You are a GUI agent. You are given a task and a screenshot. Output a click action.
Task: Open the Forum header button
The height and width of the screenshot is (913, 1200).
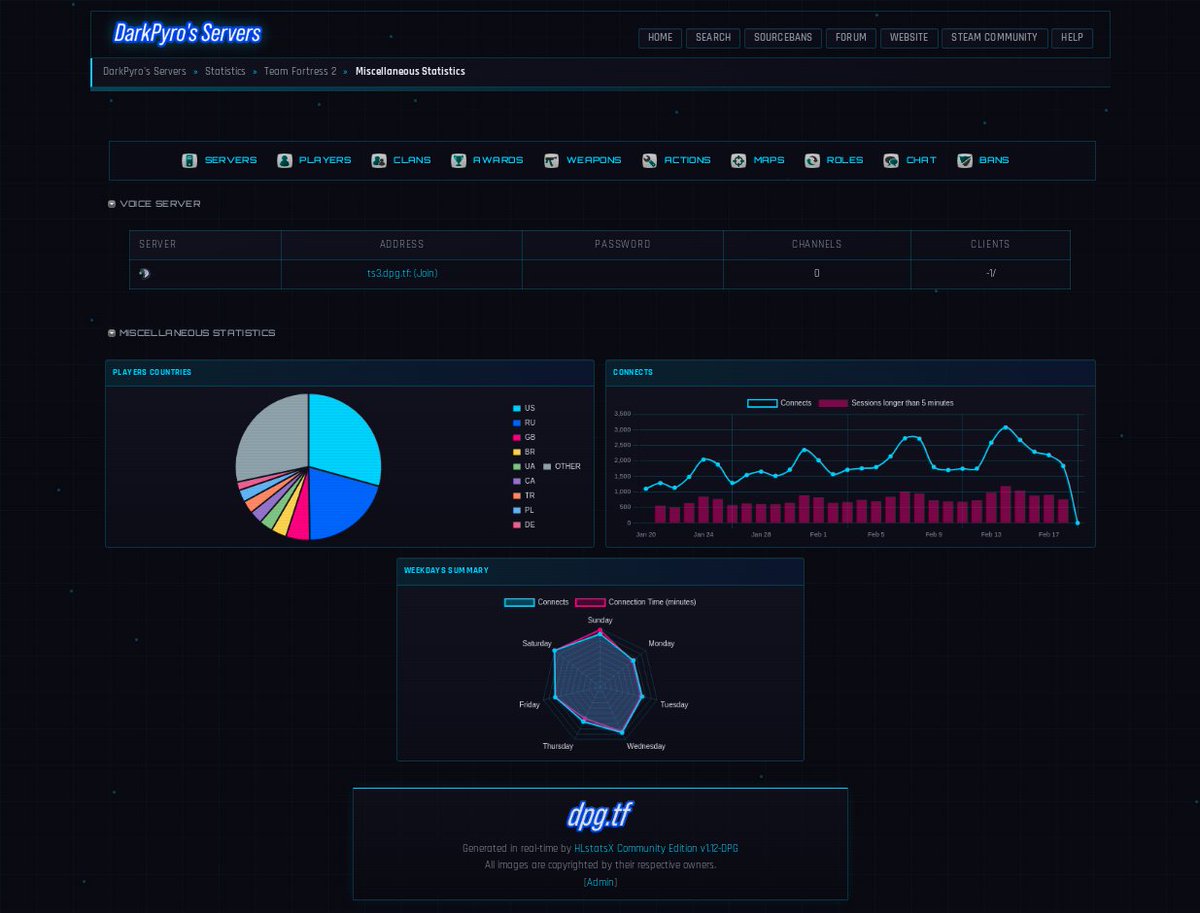coord(851,38)
